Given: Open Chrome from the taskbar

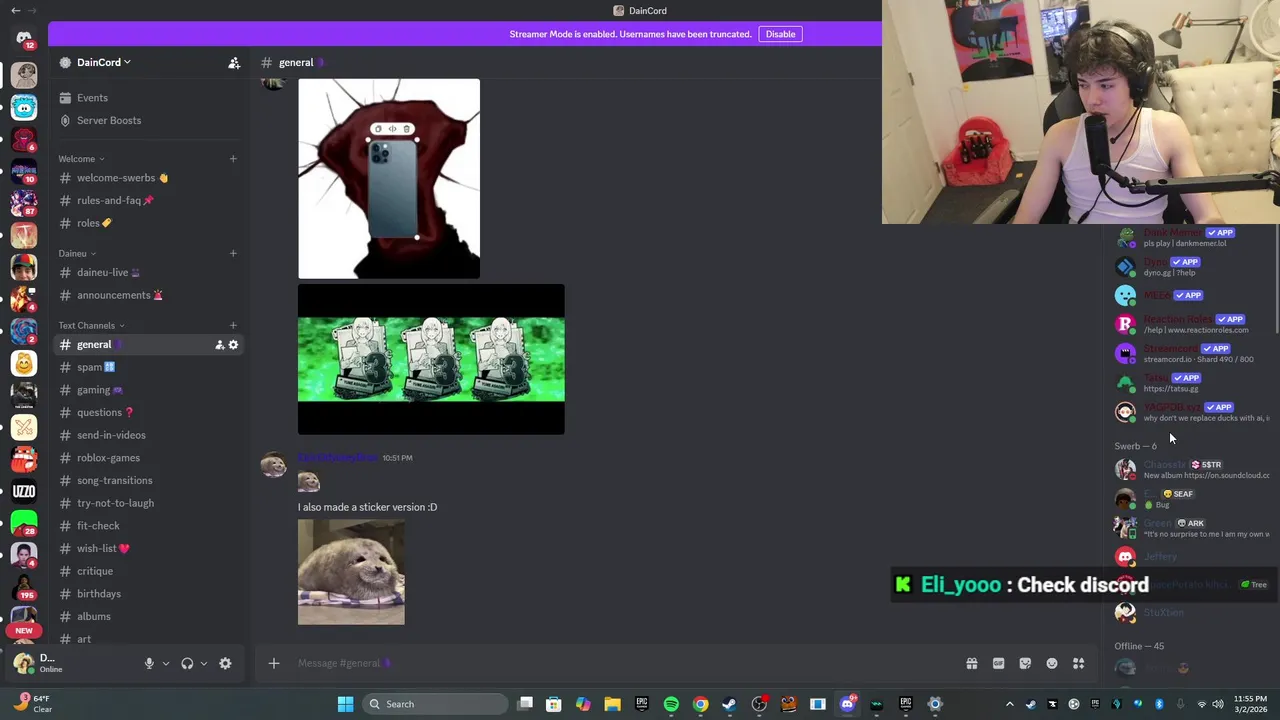Looking at the screenshot, I should click(700, 704).
